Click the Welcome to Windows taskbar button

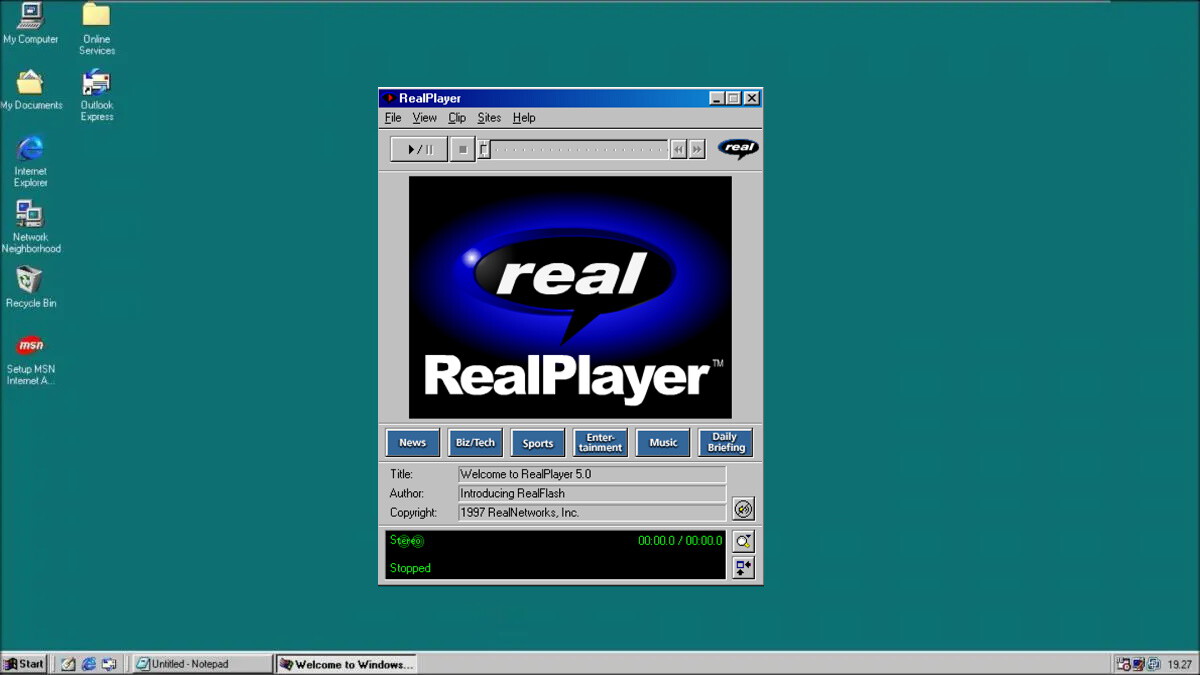click(346, 664)
